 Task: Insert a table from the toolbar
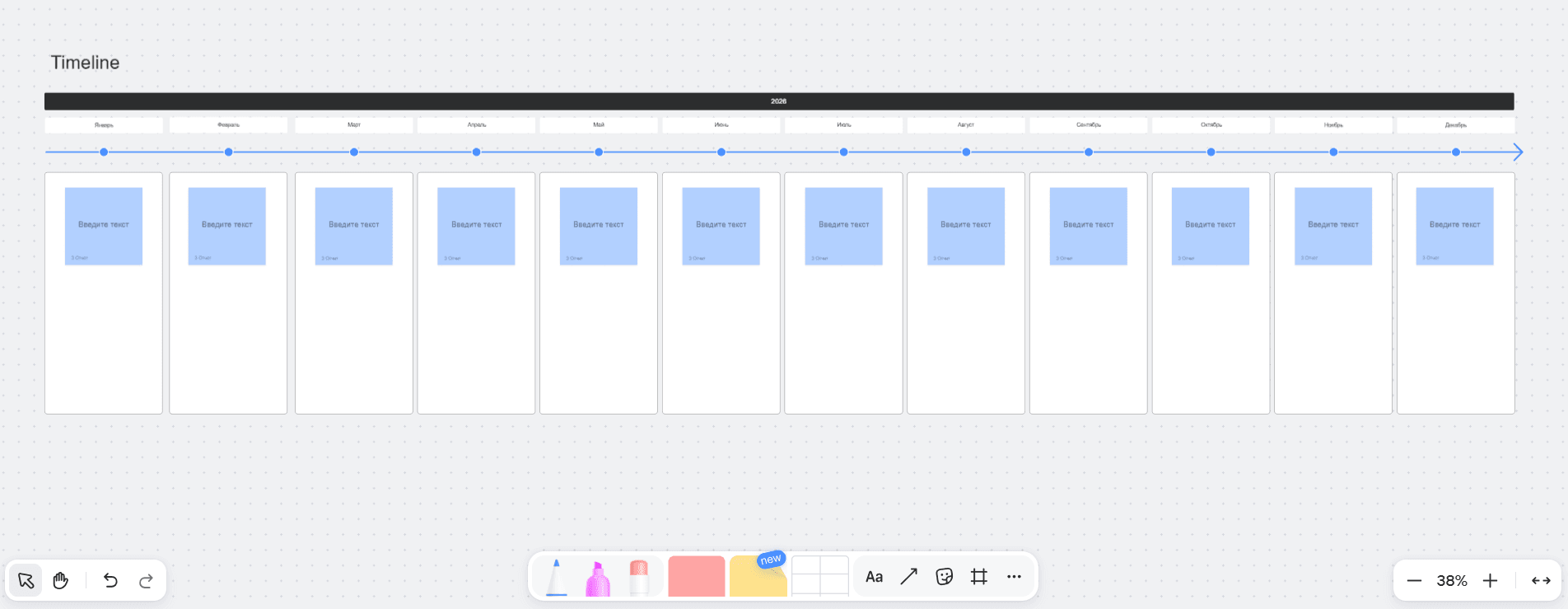point(819,576)
